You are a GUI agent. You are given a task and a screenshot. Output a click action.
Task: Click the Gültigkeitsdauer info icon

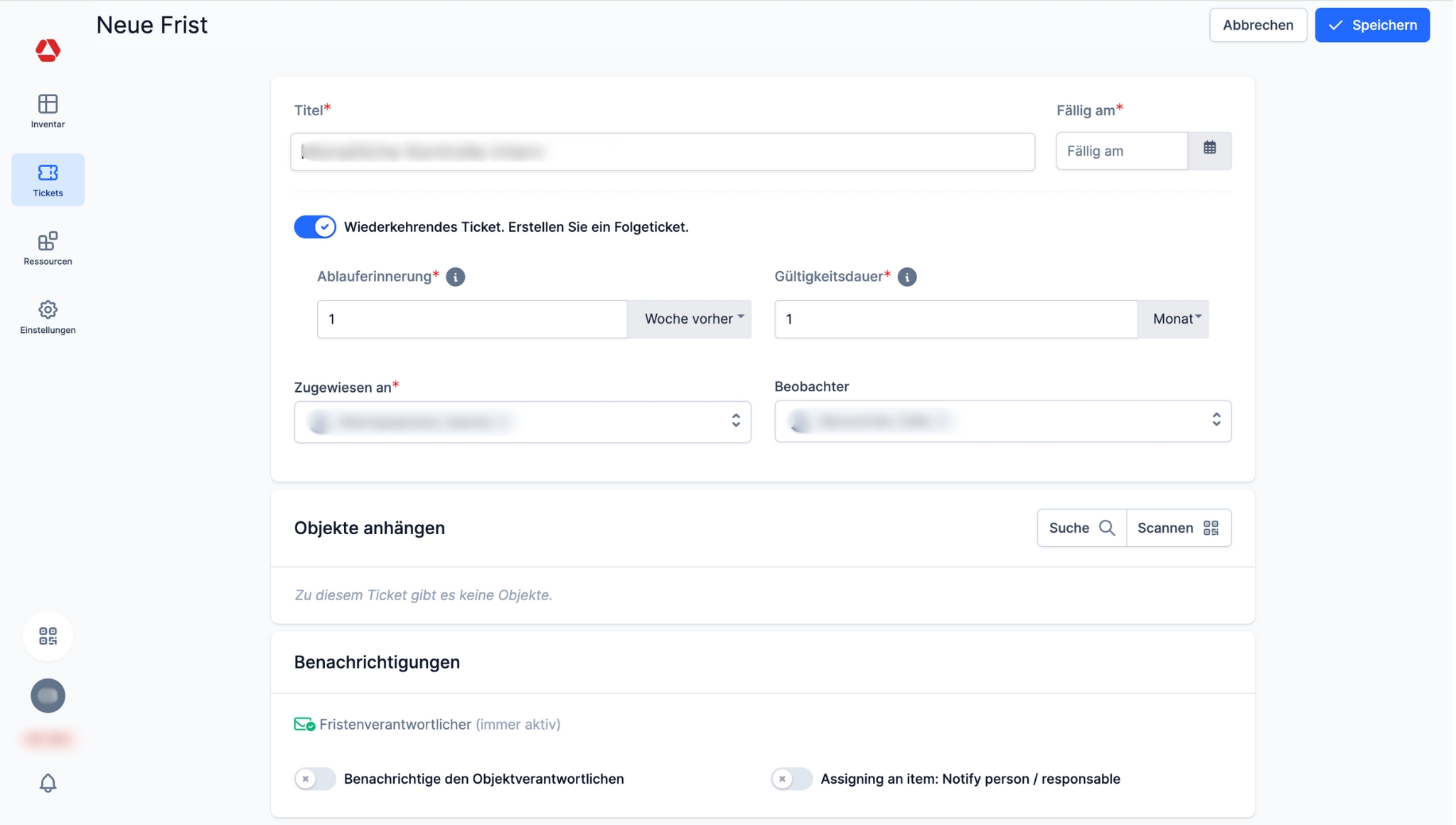906,277
